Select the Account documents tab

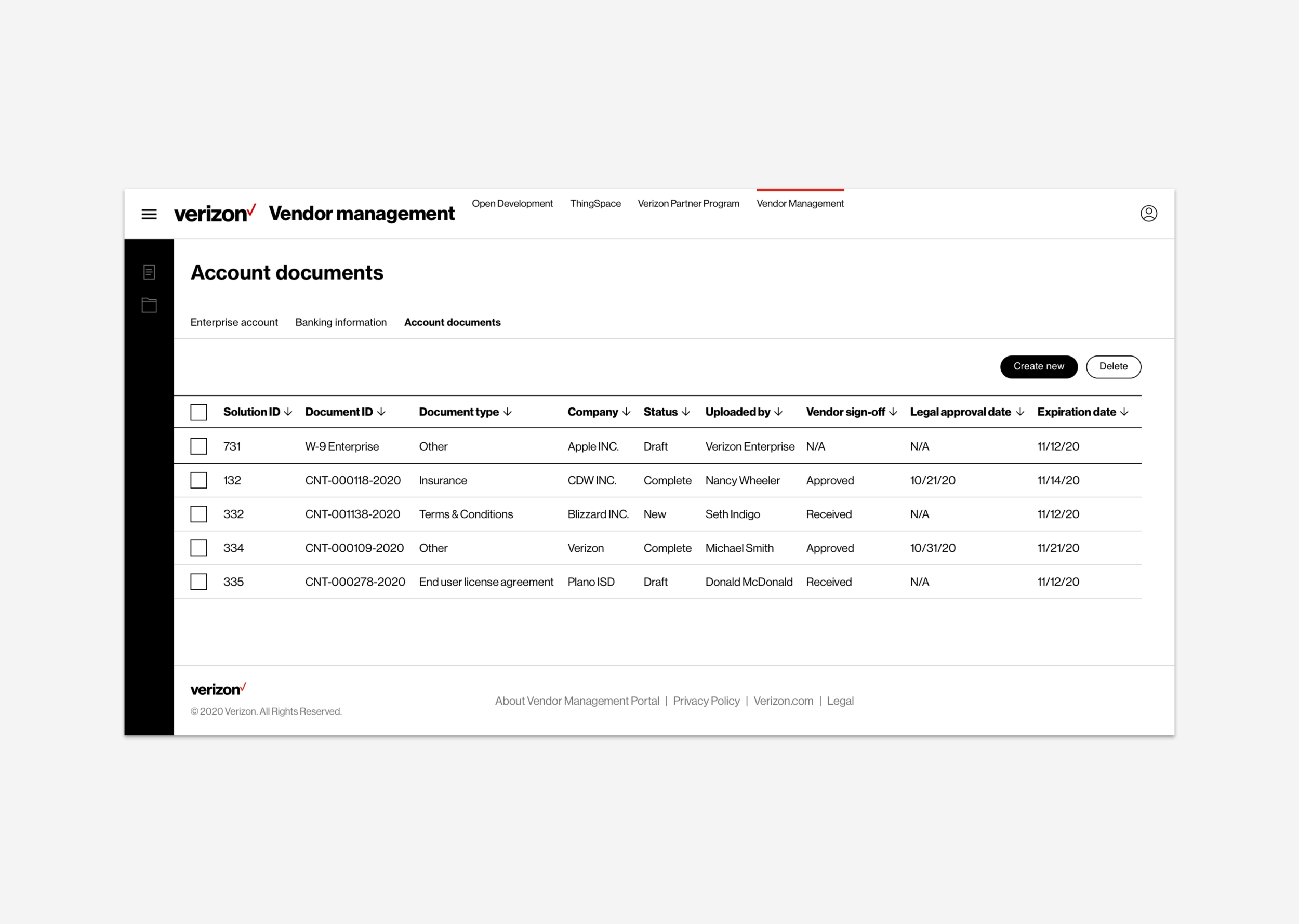[452, 322]
